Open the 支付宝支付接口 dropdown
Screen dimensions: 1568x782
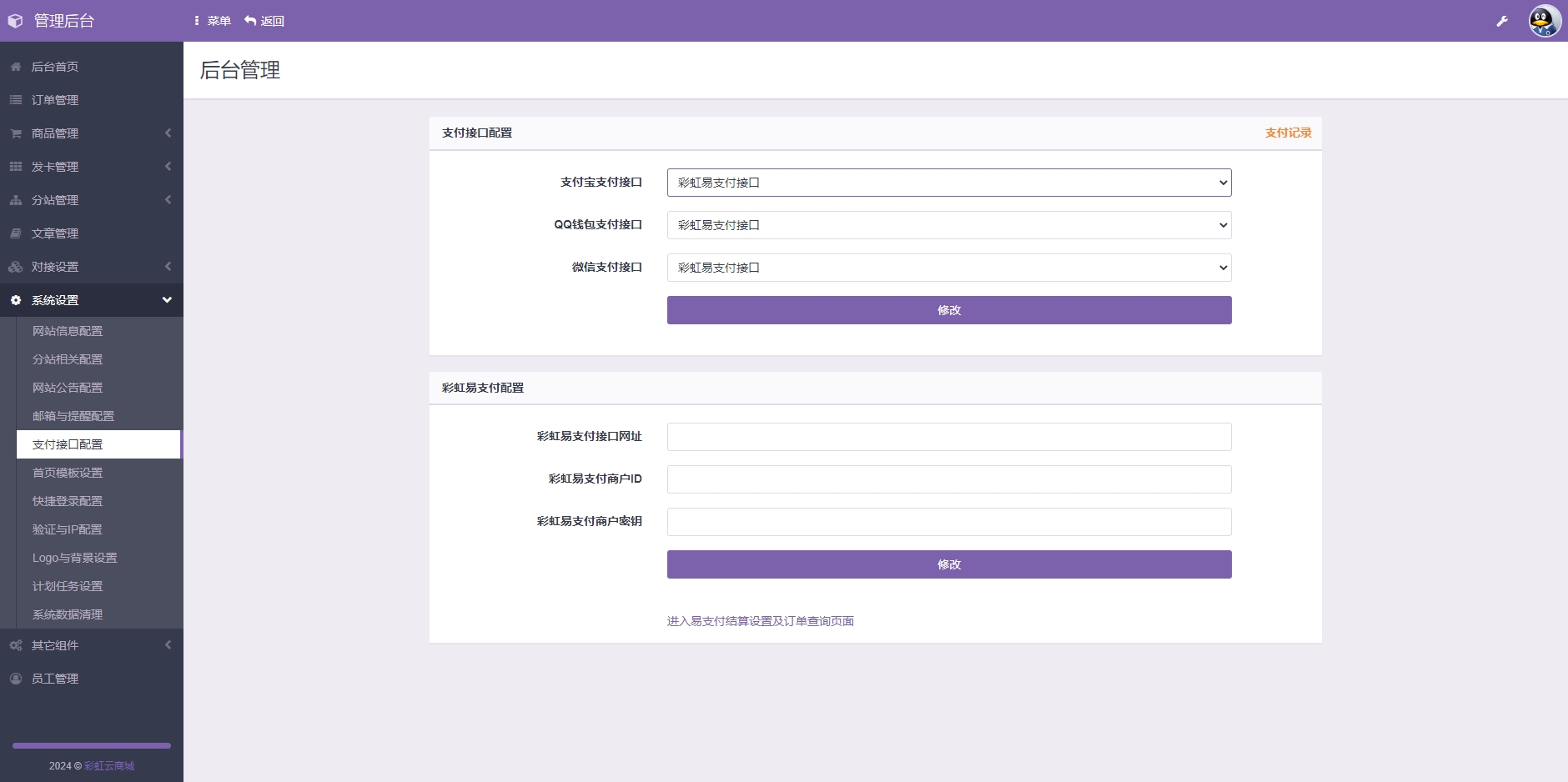949,183
